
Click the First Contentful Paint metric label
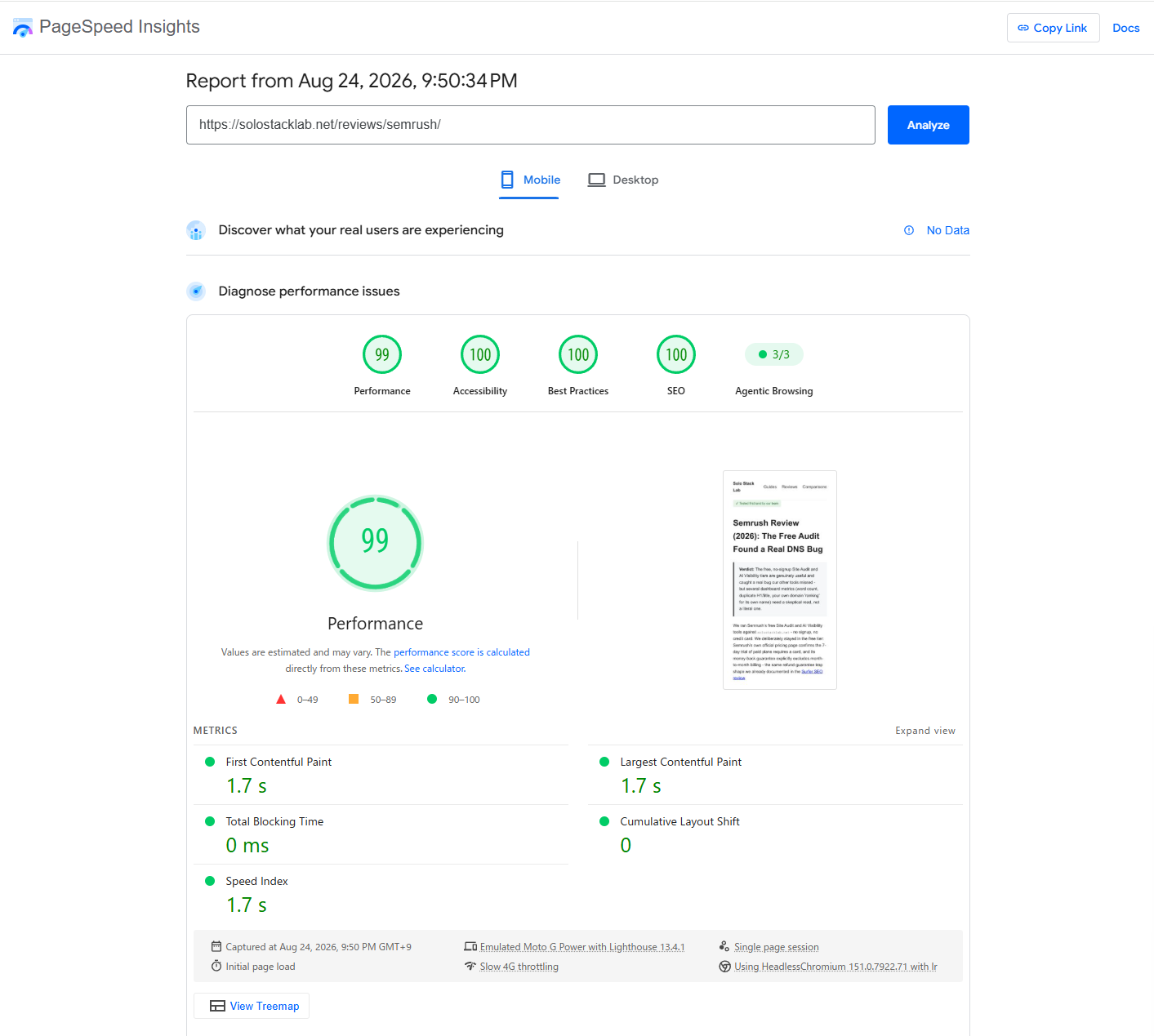pos(278,762)
